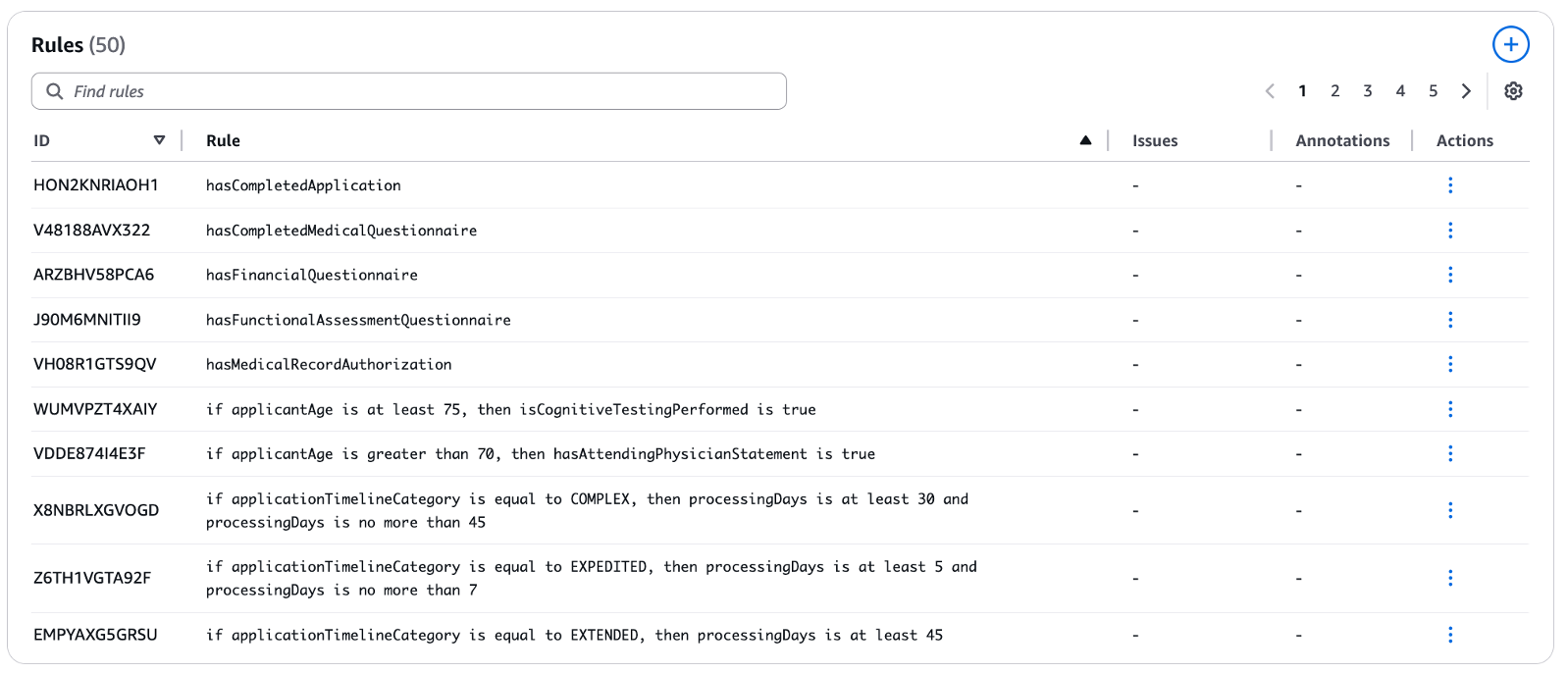Click the Annotations column header
Image resolution: width=1568 pixels, height=673 pixels.
tap(1342, 140)
